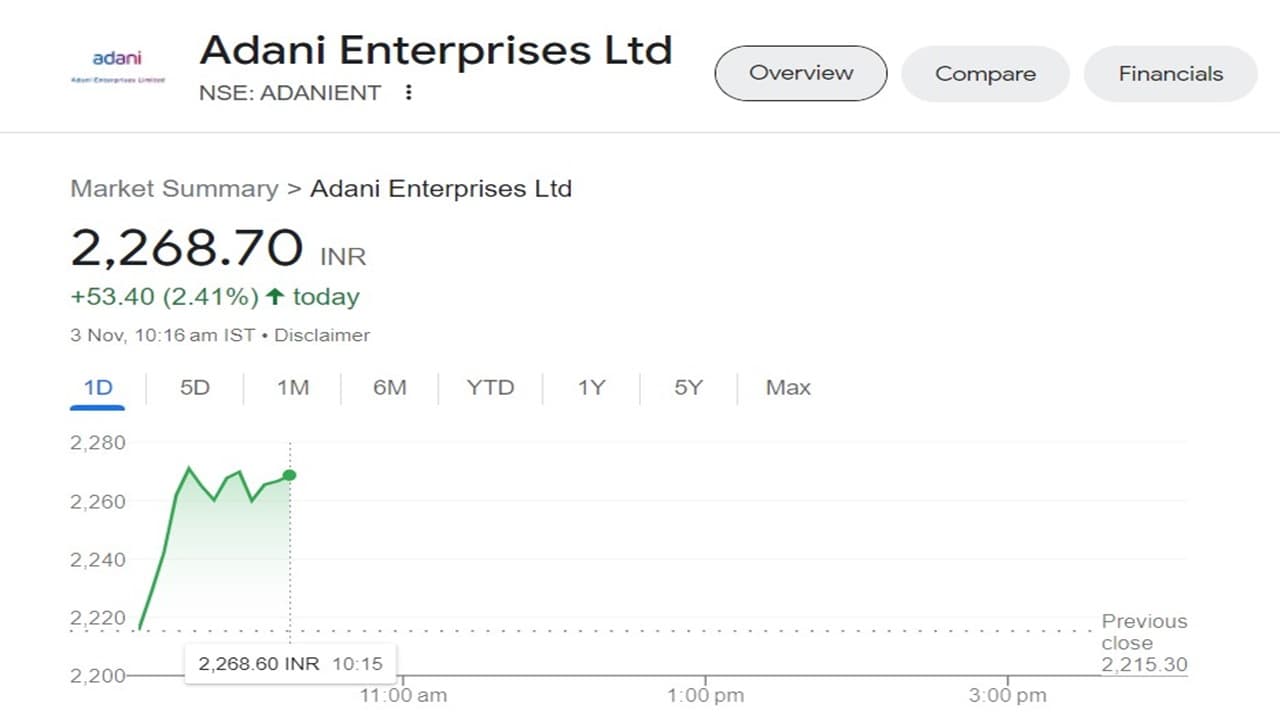Show the Max time range chart

[x=788, y=388]
